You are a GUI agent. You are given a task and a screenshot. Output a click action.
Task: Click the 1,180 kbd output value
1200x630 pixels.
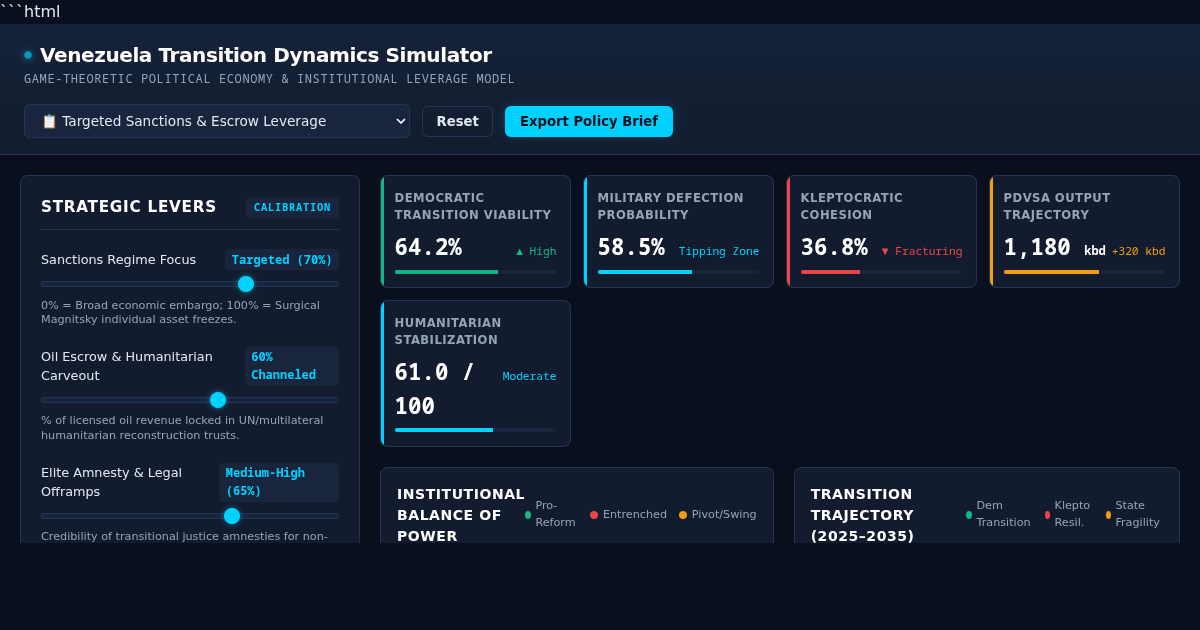point(1055,247)
